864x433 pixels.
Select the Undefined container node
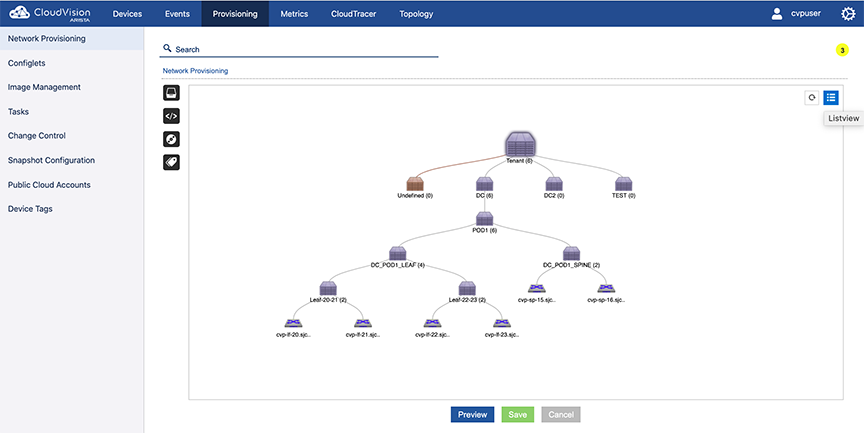point(415,184)
